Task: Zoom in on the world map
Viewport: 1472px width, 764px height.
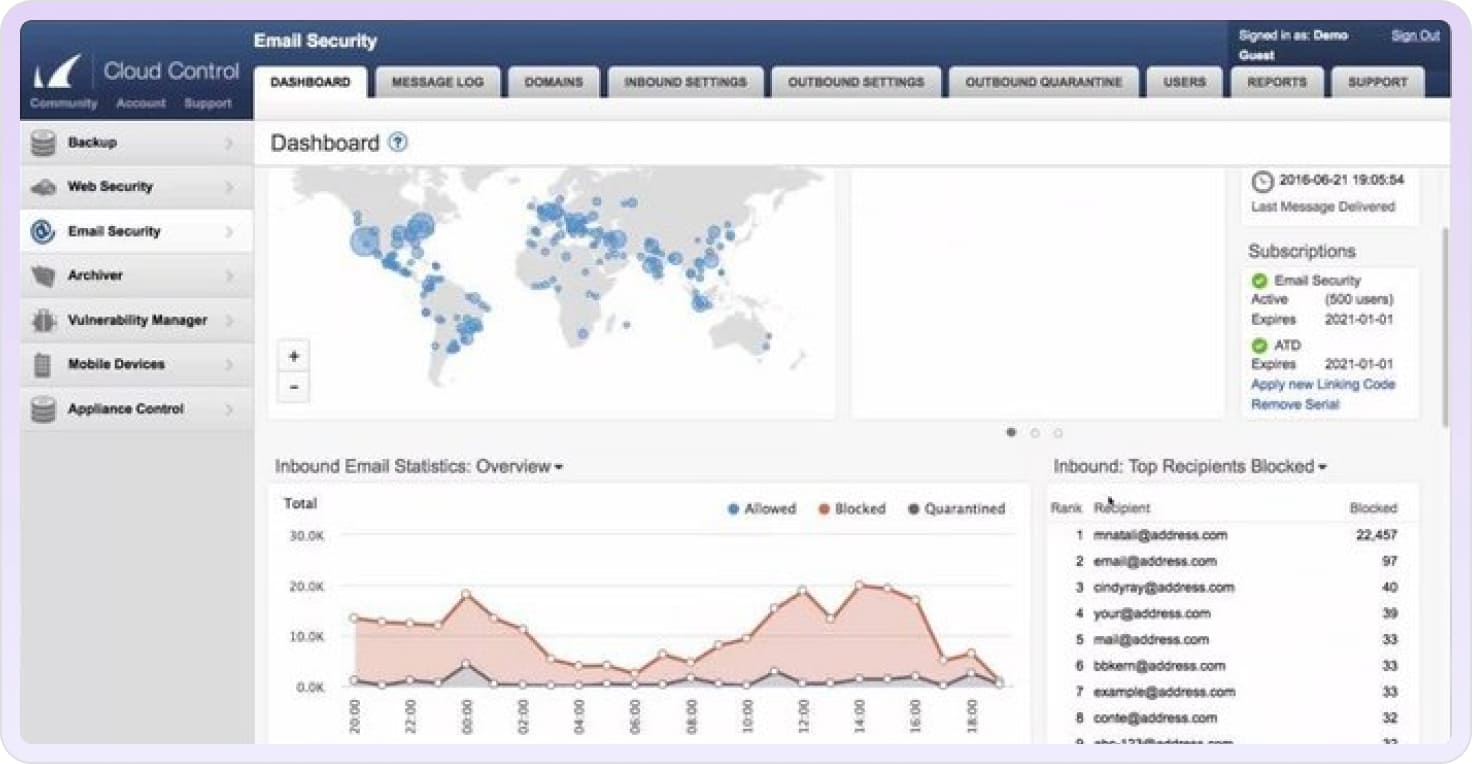Action: (294, 357)
